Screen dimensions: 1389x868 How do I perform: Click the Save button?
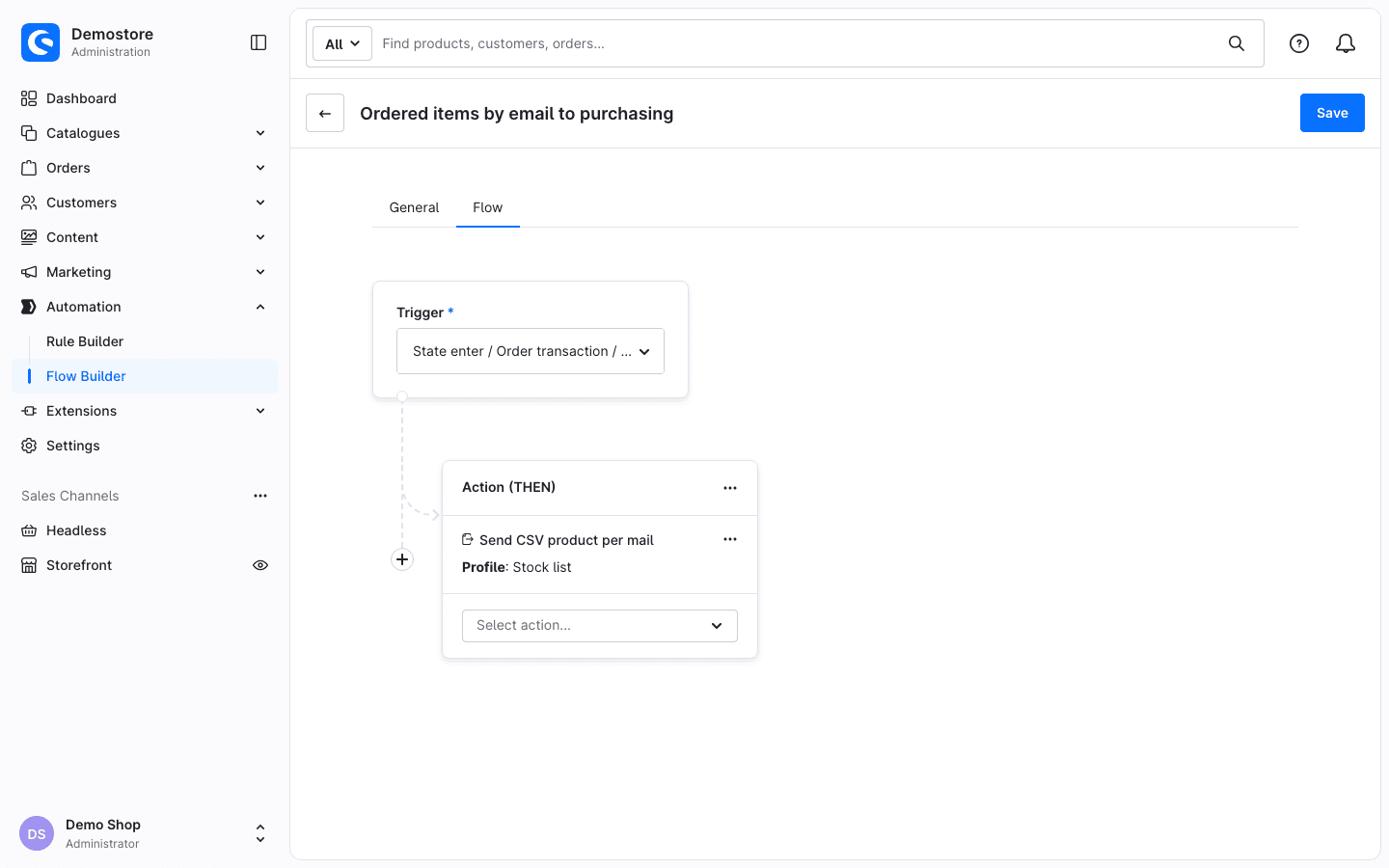(x=1332, y=113)
